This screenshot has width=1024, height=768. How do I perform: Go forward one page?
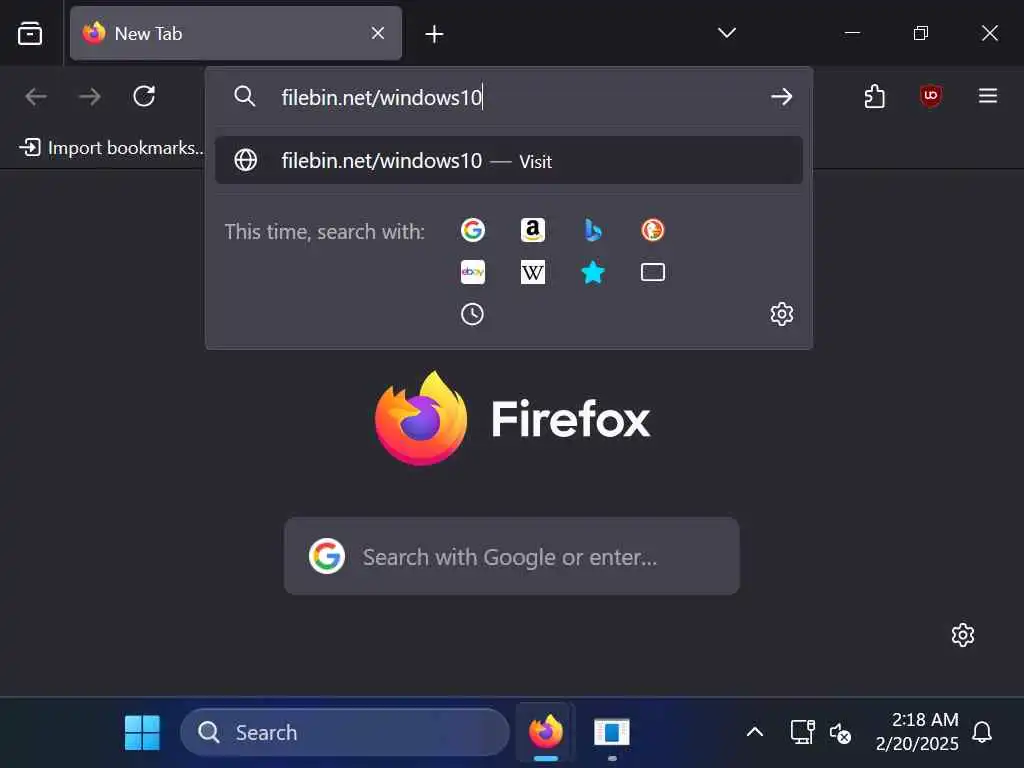click(89, 97)
